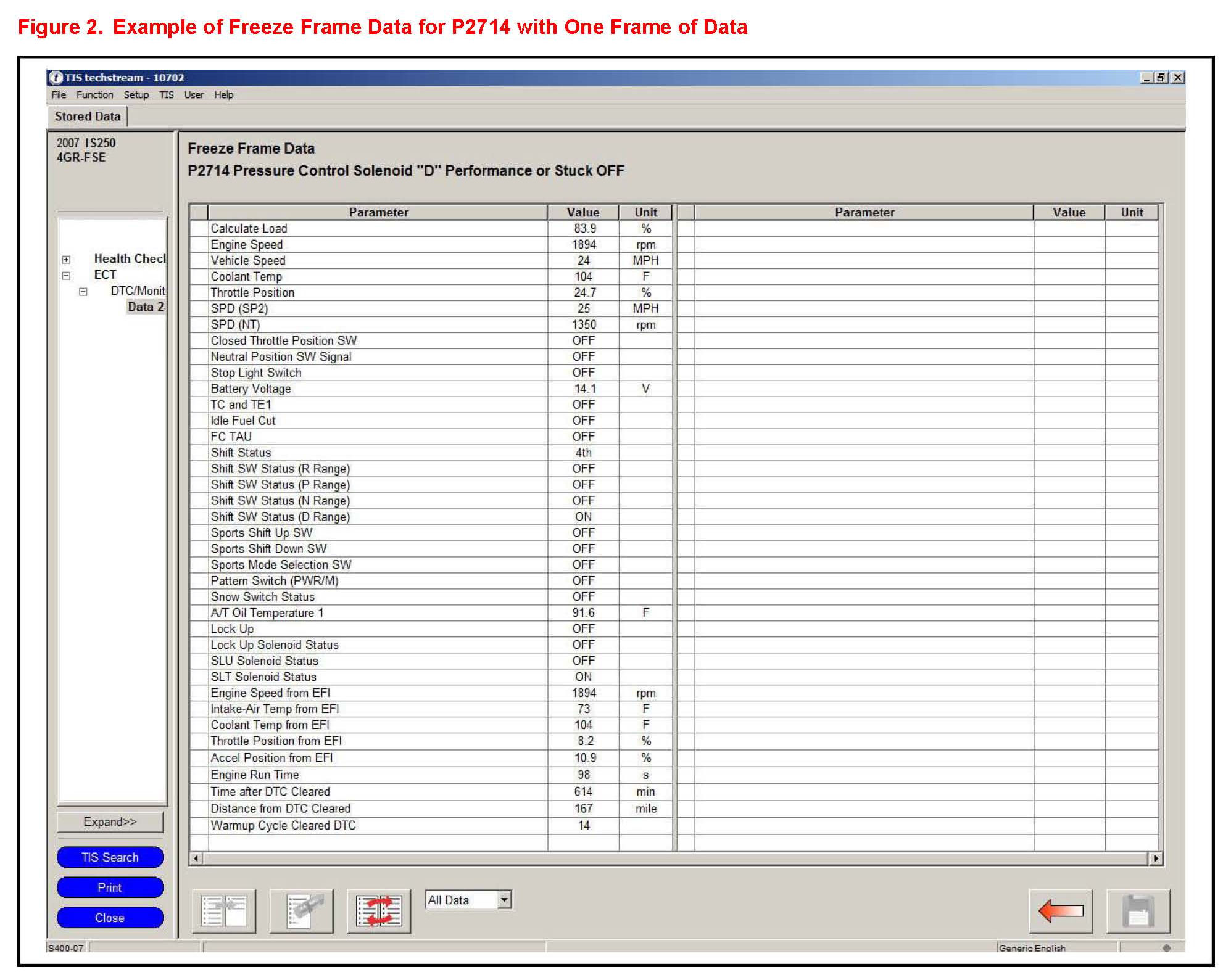Click the floppy disk save icon
Screen dimensions: 1231x980
pyautogui.click(x=1138, y=911)
